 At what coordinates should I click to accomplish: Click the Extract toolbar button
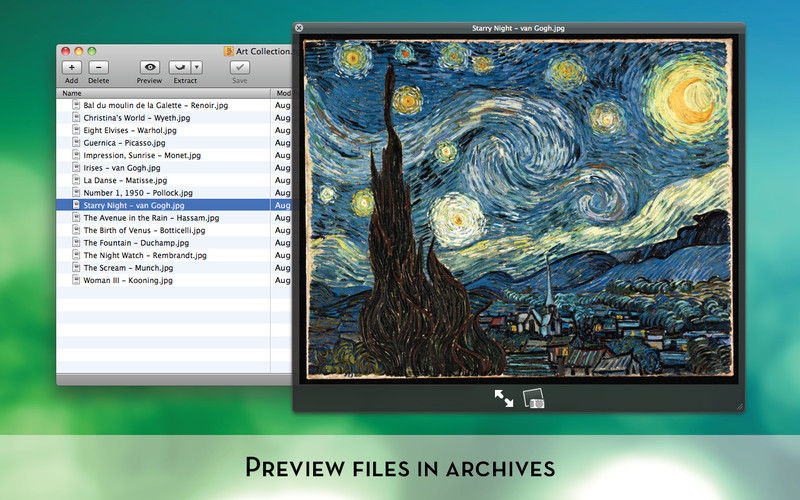coord(180,67)
